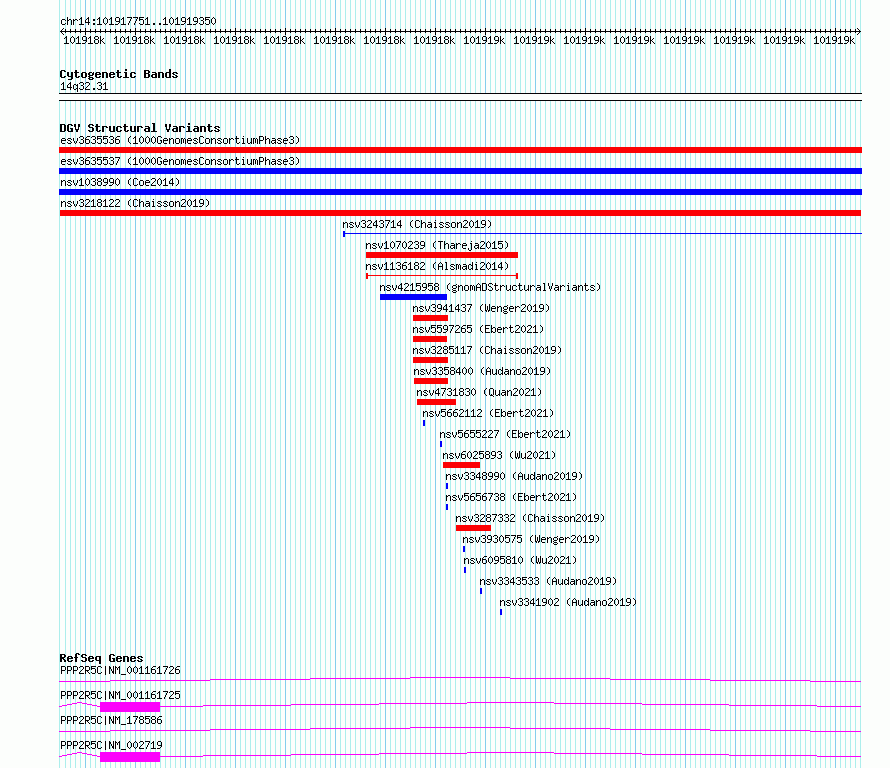The height and width of the screenshot is (768, 890).
Task: Click the red bar for esv3635536
Action: point(460,150)
